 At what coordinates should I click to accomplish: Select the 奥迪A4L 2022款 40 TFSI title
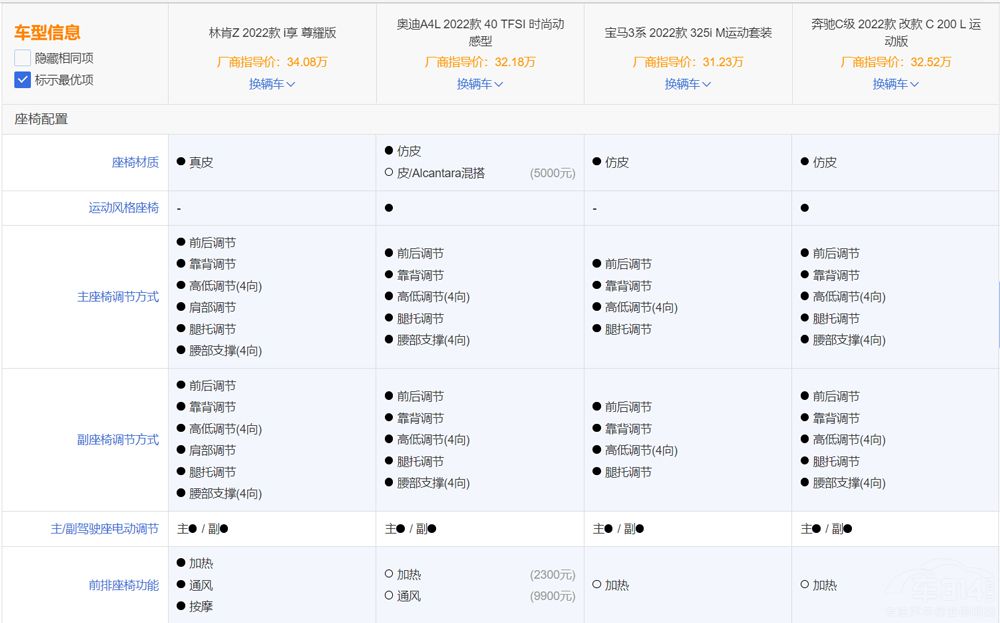click(x=480, y=33)
